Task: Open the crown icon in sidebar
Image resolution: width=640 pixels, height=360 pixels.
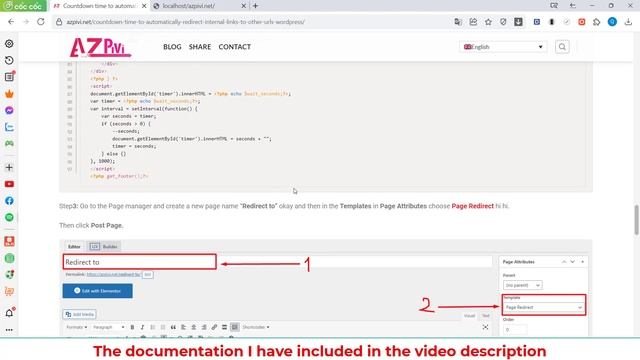Action: click(9, 94)
